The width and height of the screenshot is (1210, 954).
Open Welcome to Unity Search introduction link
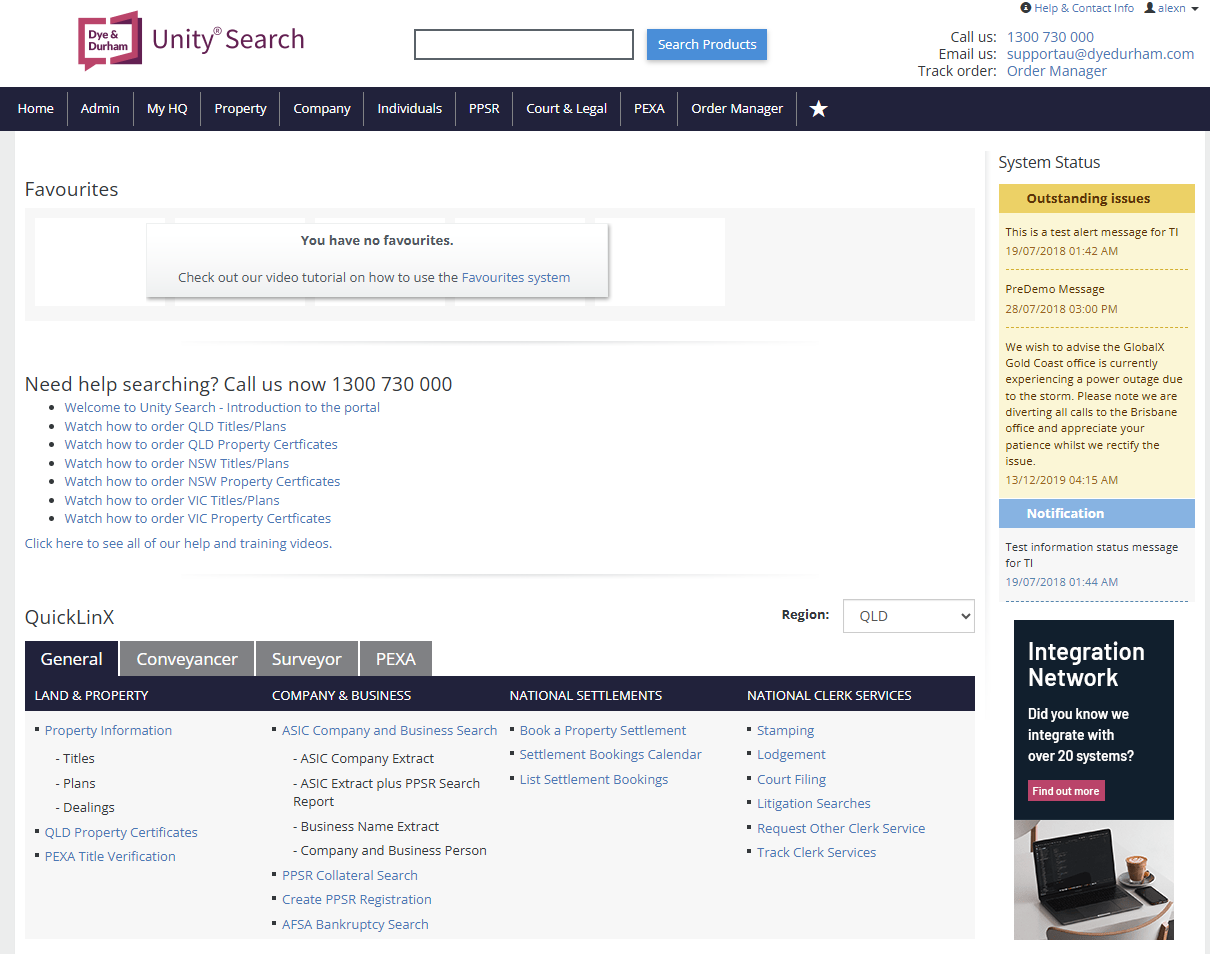pyautogui.click(x=222, y=407)
